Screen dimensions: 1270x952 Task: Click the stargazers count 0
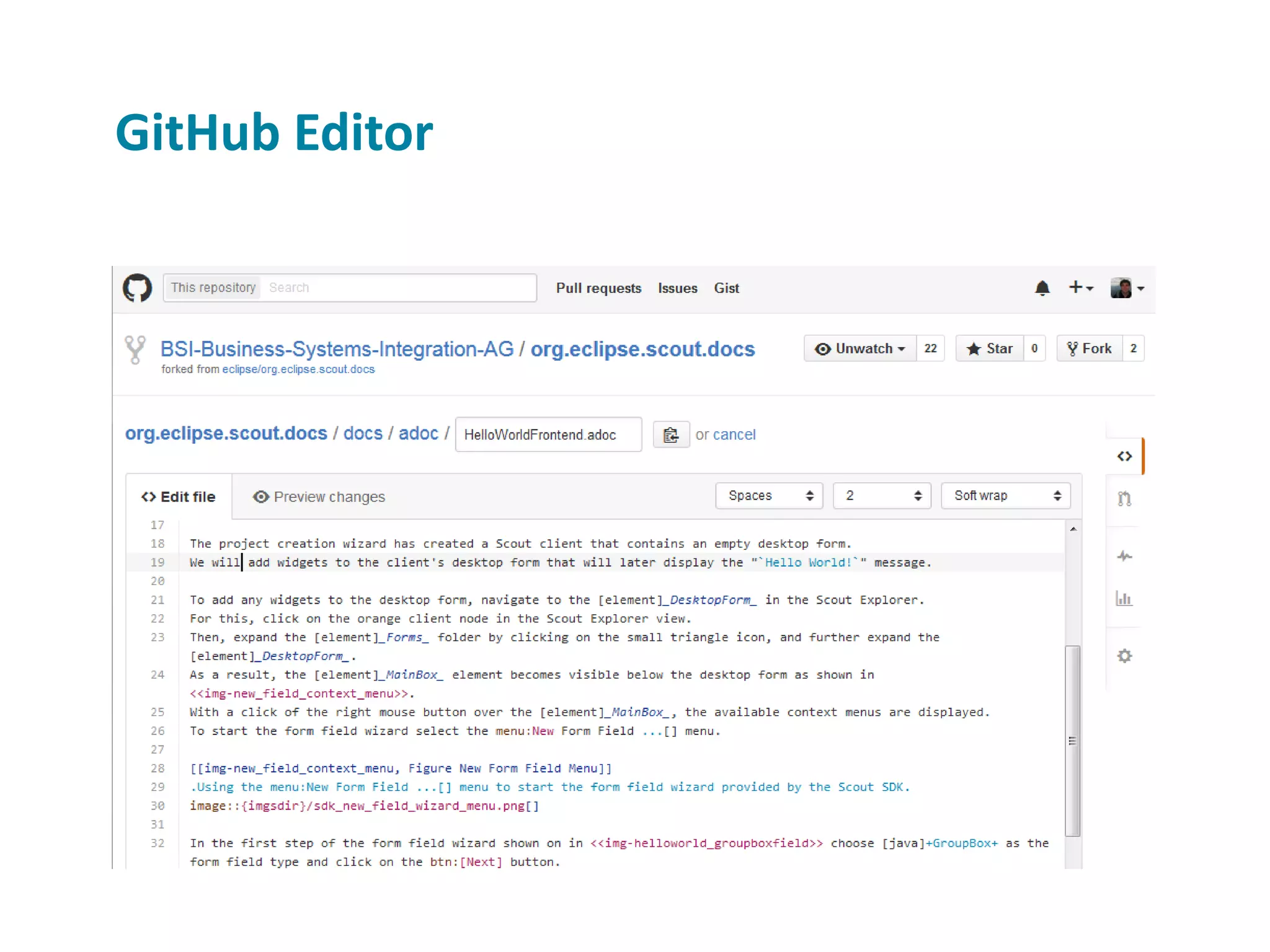(1034, 348)
